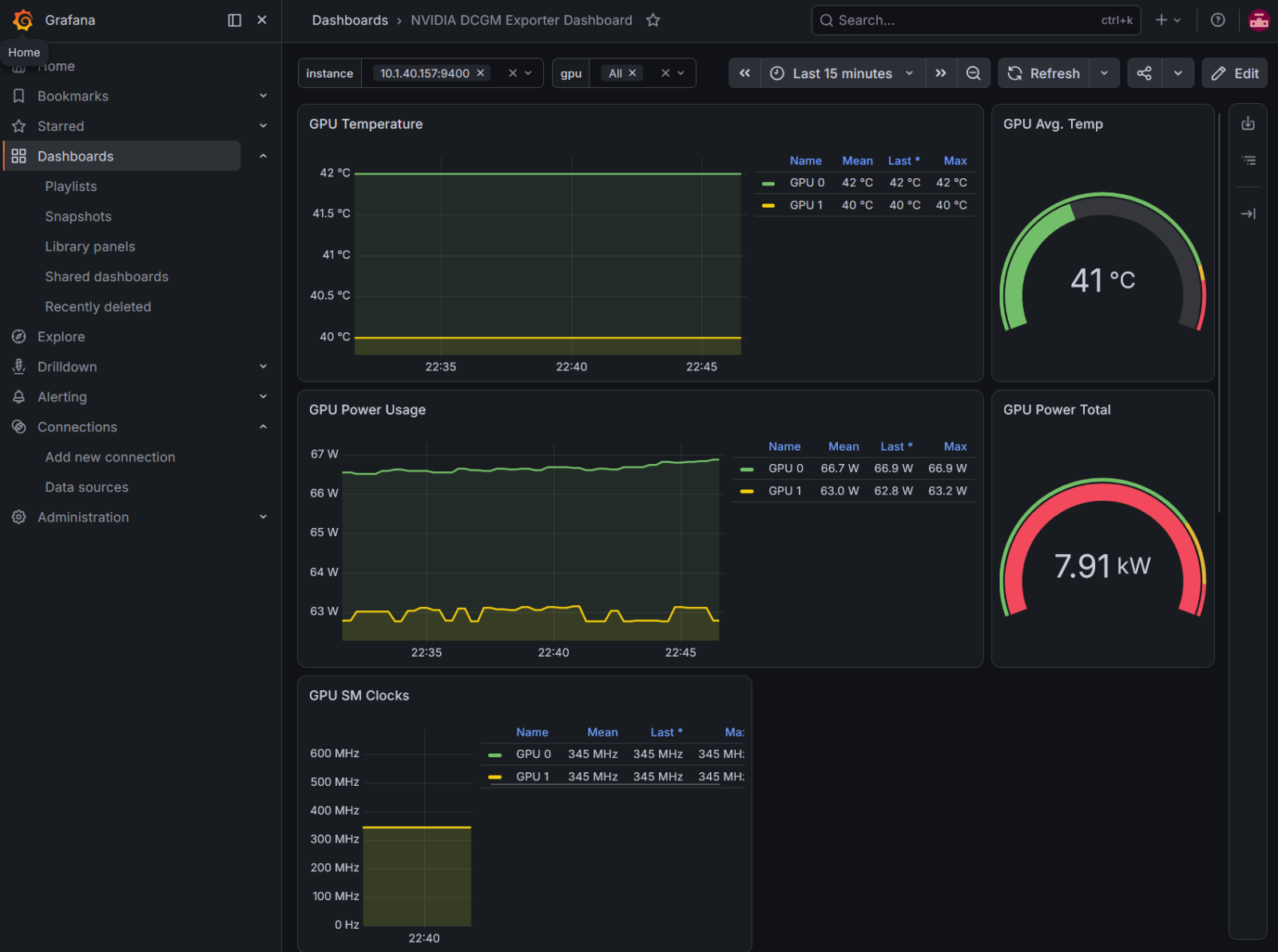
Task: Click the Grafana logo icon
Action: pos(23,20)
